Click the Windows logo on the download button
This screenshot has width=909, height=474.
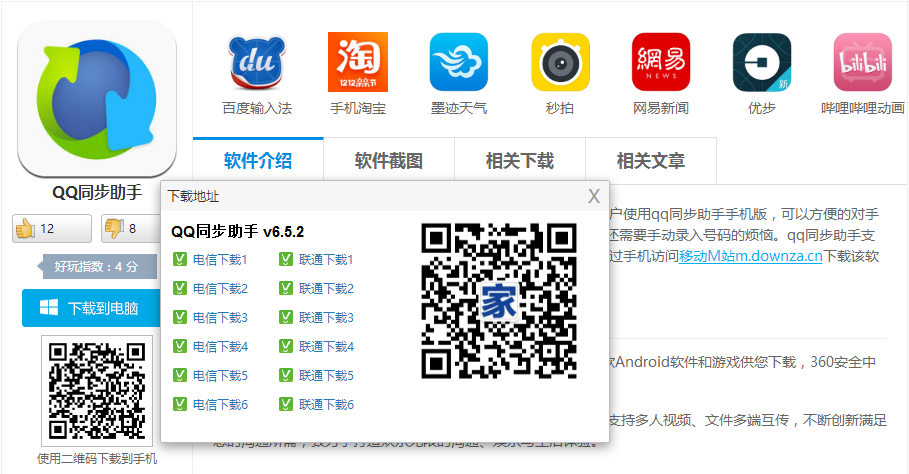coord(49,308)
